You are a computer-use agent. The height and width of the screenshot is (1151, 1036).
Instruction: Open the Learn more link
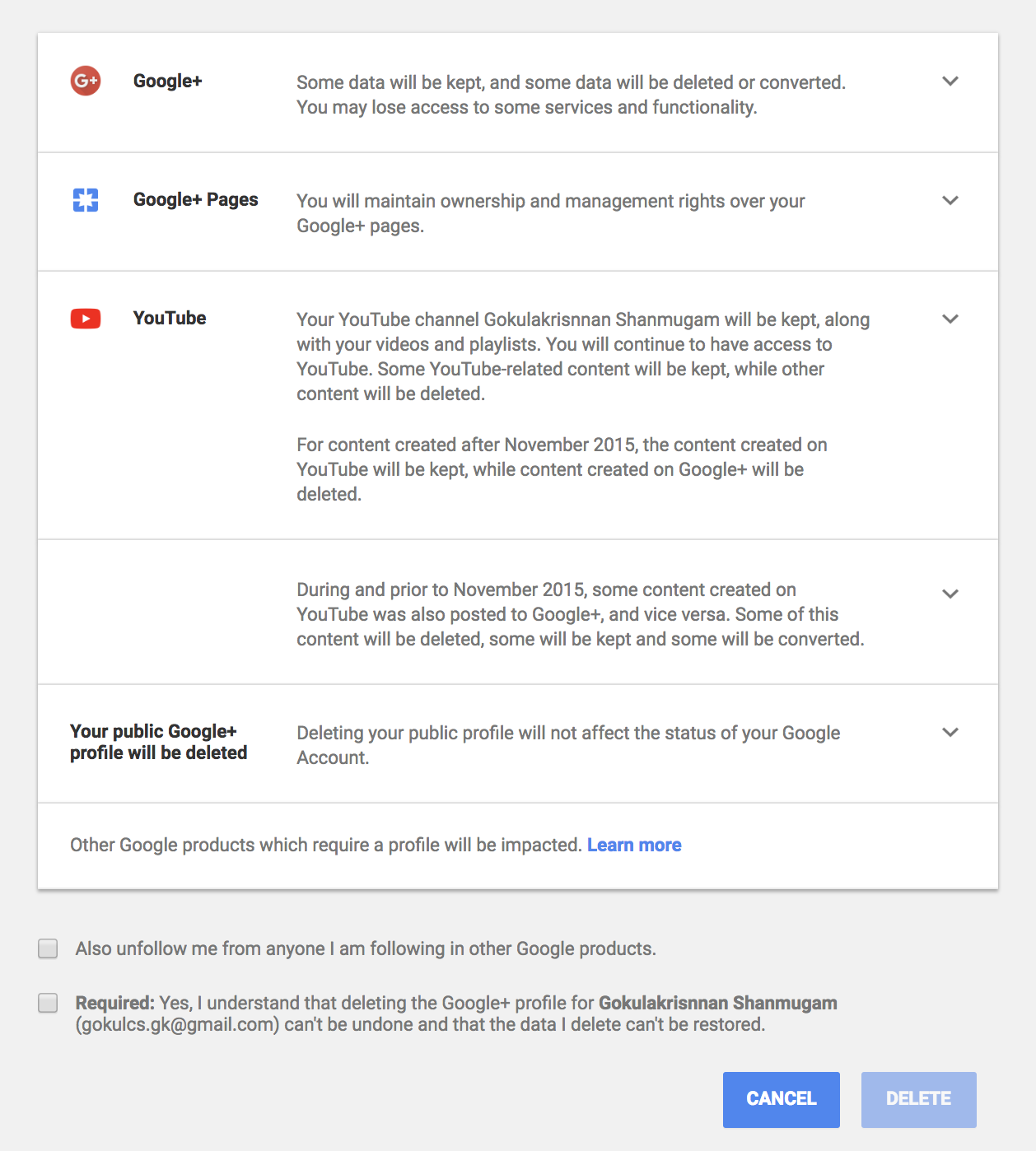(634, 845)
